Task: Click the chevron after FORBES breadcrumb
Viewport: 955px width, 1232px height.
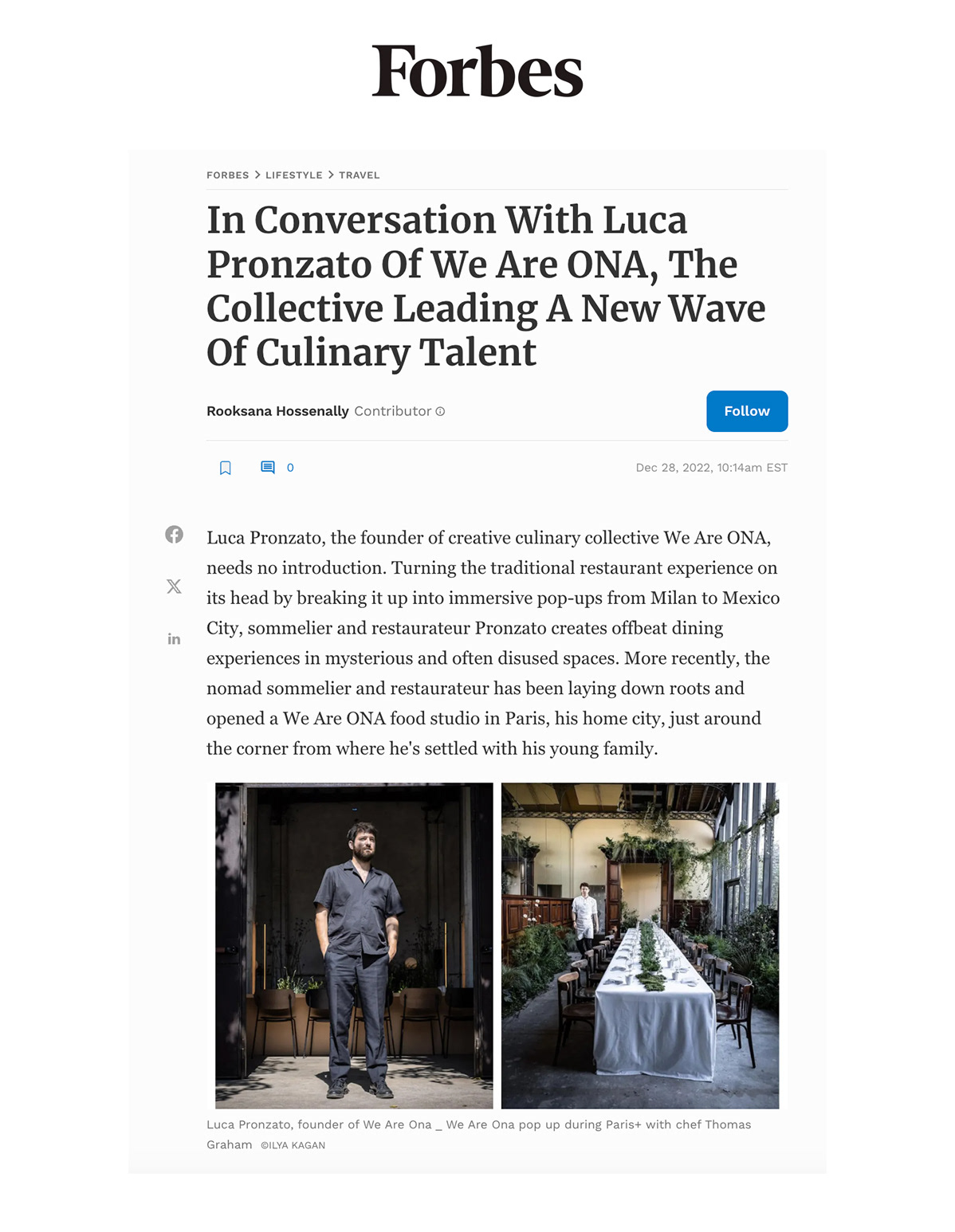Action: (x=257, y=175)
